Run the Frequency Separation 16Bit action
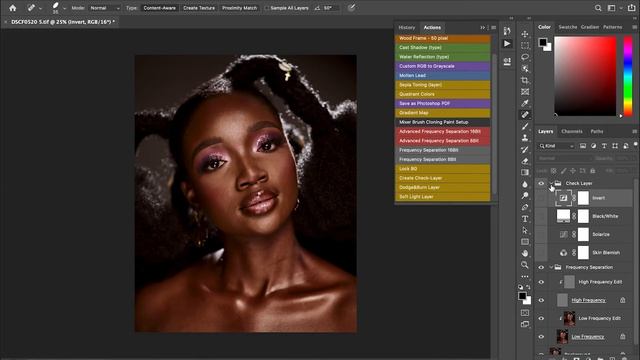 click(x=442, y=150)
